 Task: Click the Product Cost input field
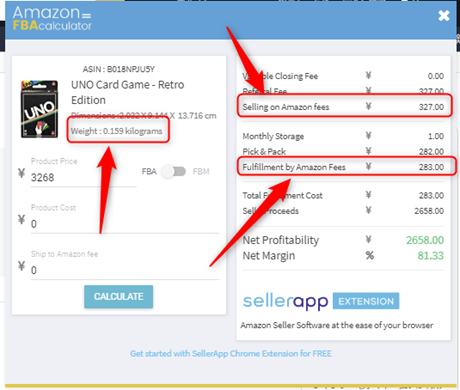pos(125,224)
